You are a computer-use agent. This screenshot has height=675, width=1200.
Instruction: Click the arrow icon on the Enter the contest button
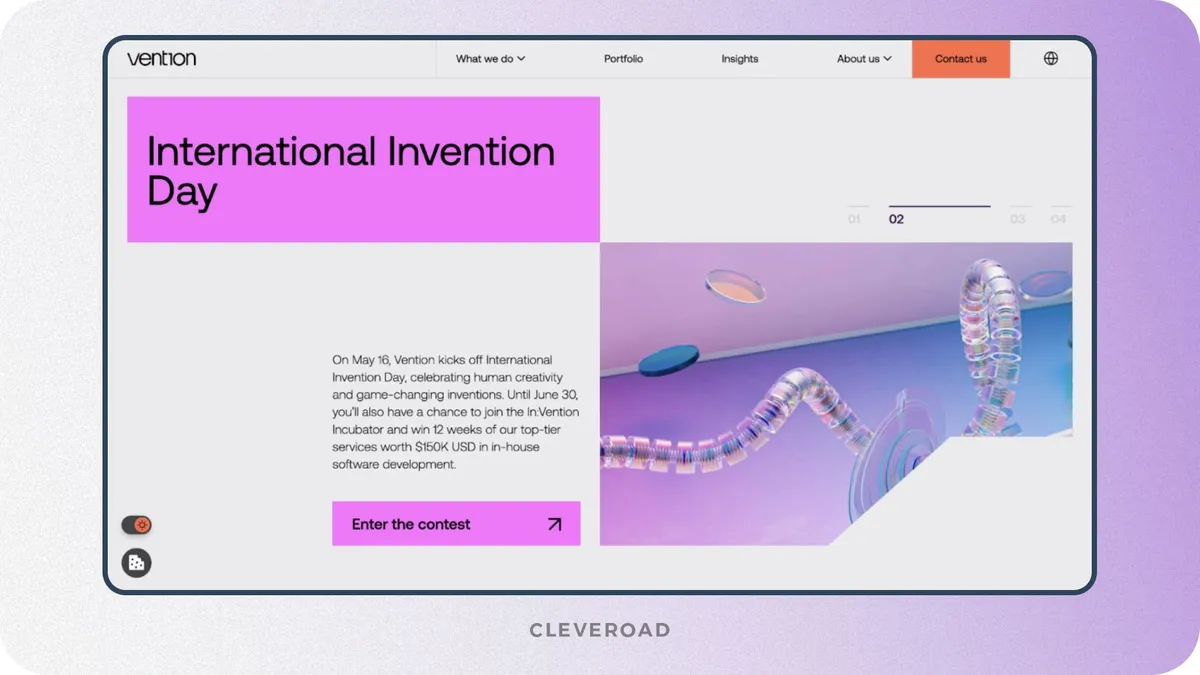coord(554,524)
